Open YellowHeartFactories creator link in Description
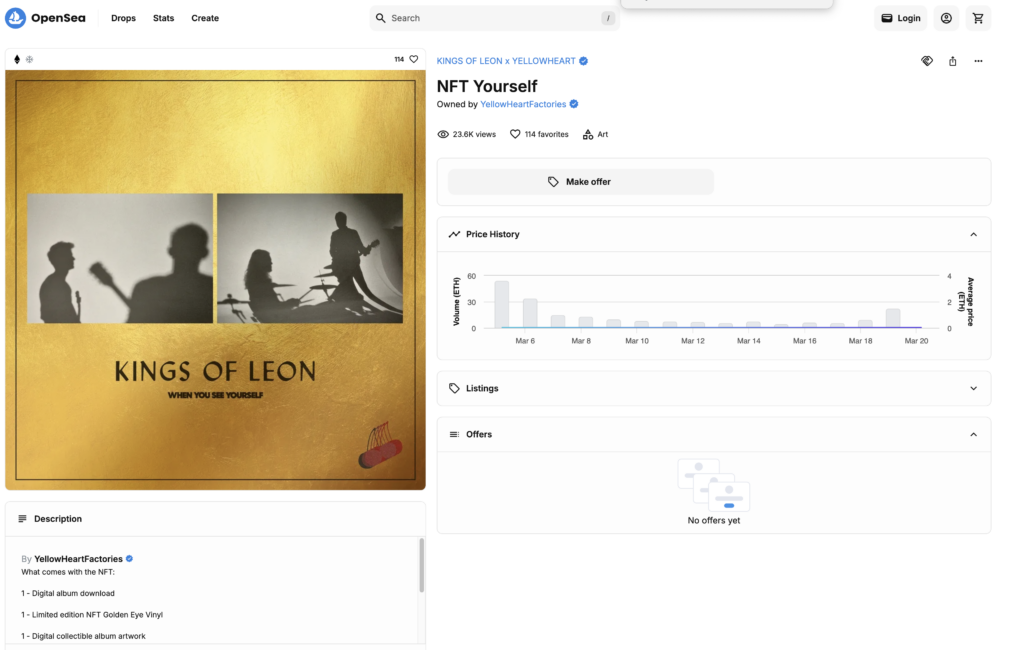This screenshot has width=1024, height=650. coord(78,559)
